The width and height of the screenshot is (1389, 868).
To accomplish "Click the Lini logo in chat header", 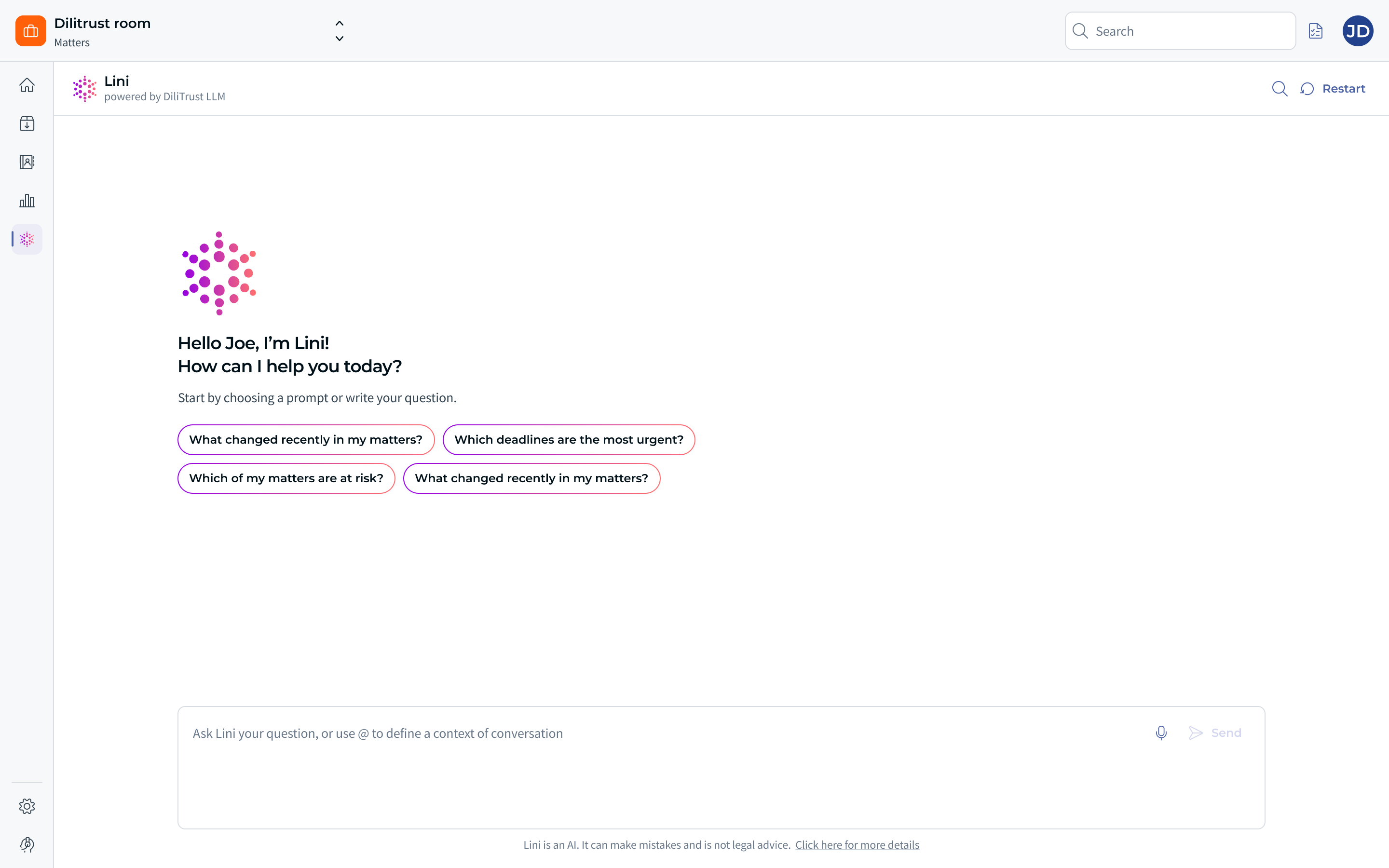I will click(84, 88).
